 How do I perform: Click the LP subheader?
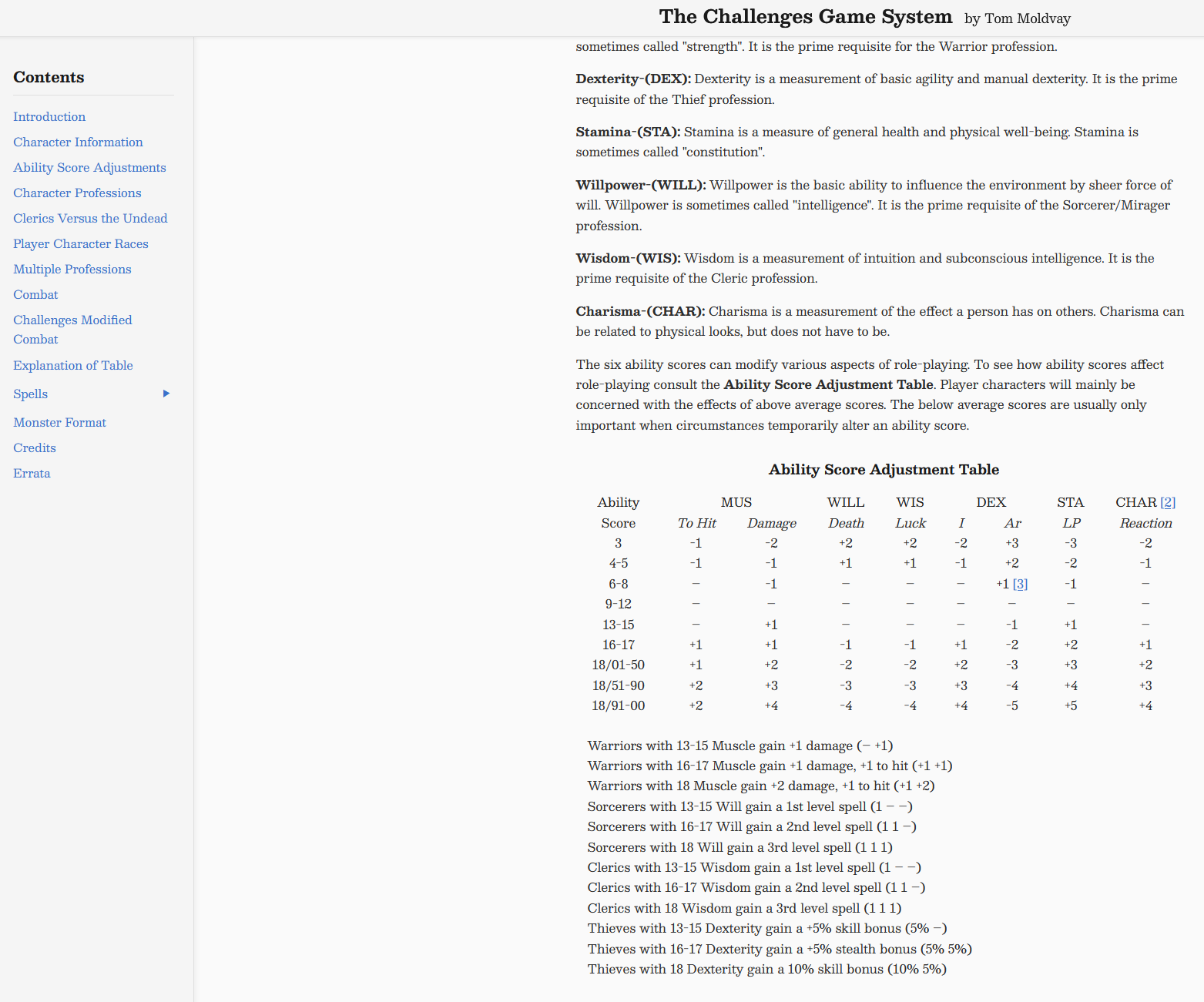click(x=1072, y=523)
